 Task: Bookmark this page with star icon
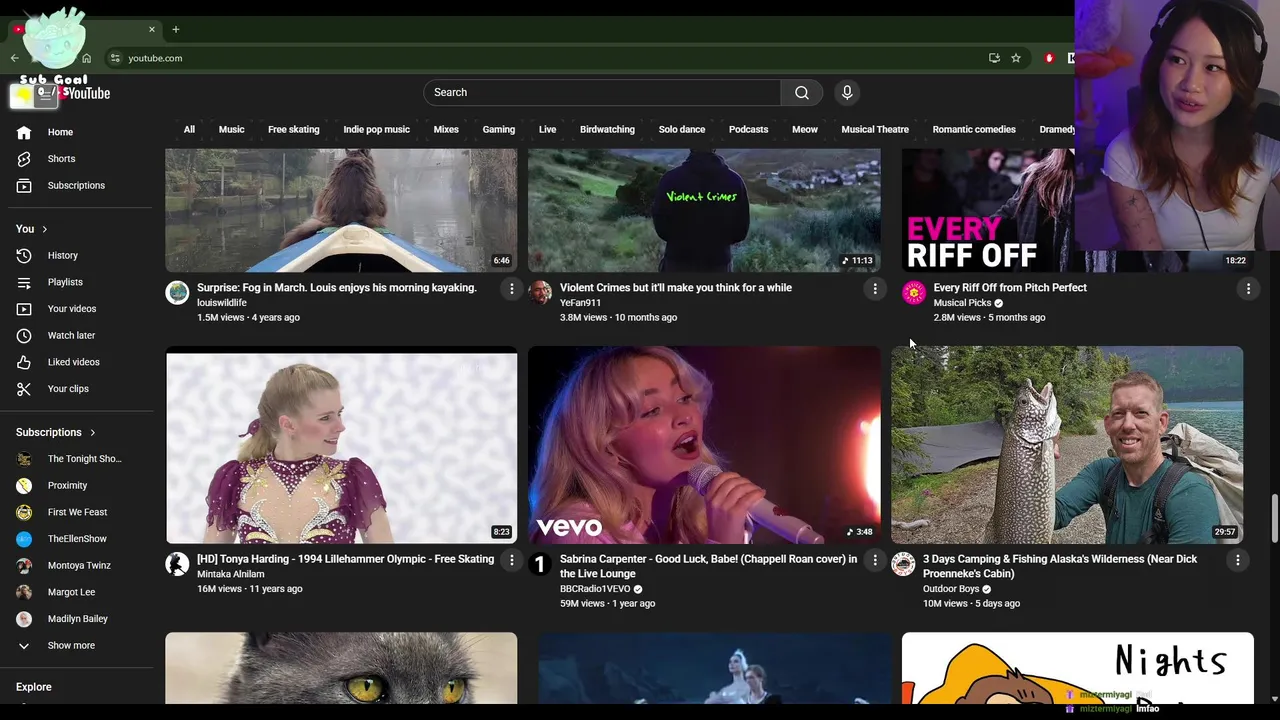tap(1016, 58)
